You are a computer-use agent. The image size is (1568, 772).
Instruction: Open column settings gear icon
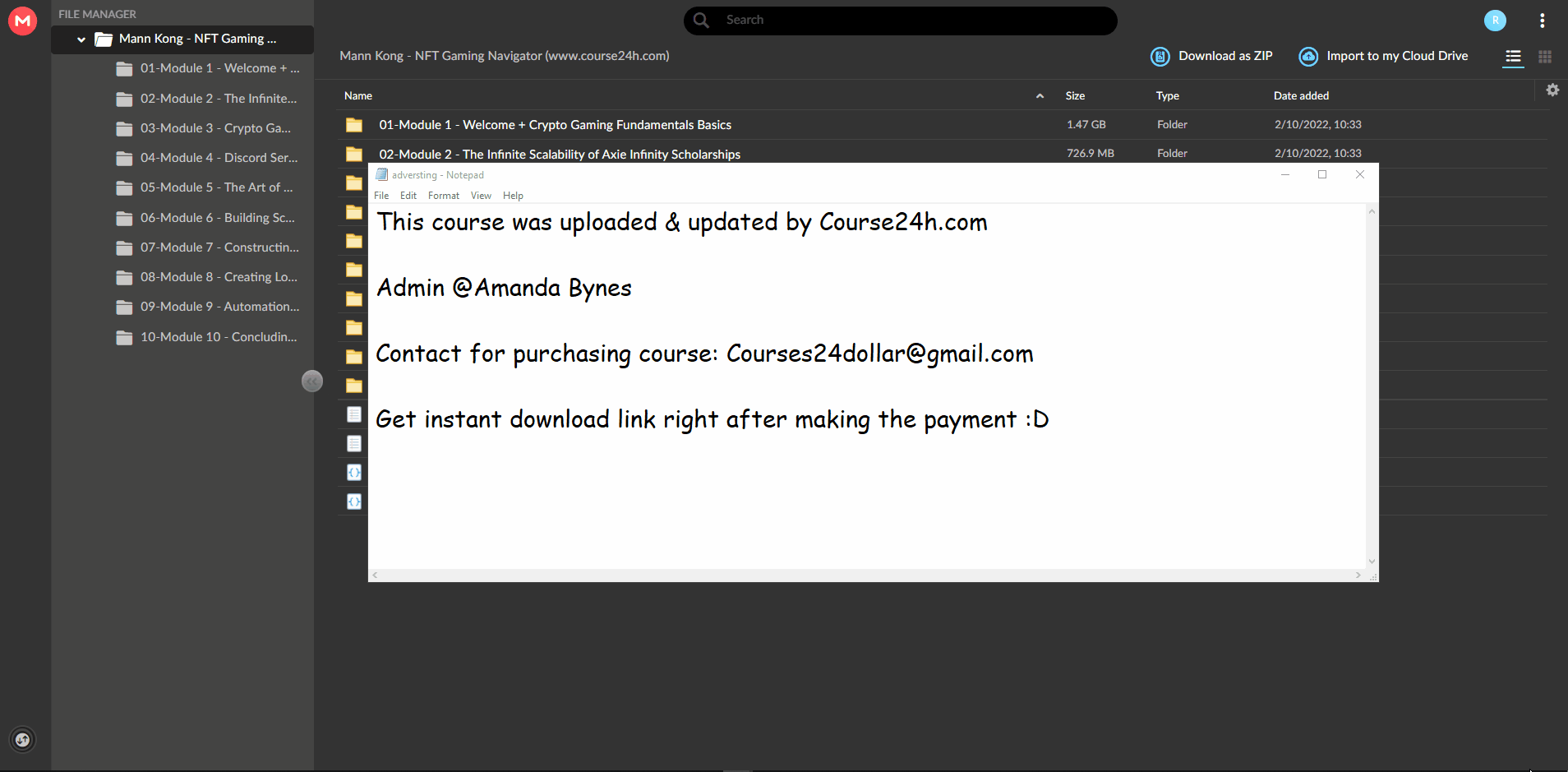tap(1552, 90)
